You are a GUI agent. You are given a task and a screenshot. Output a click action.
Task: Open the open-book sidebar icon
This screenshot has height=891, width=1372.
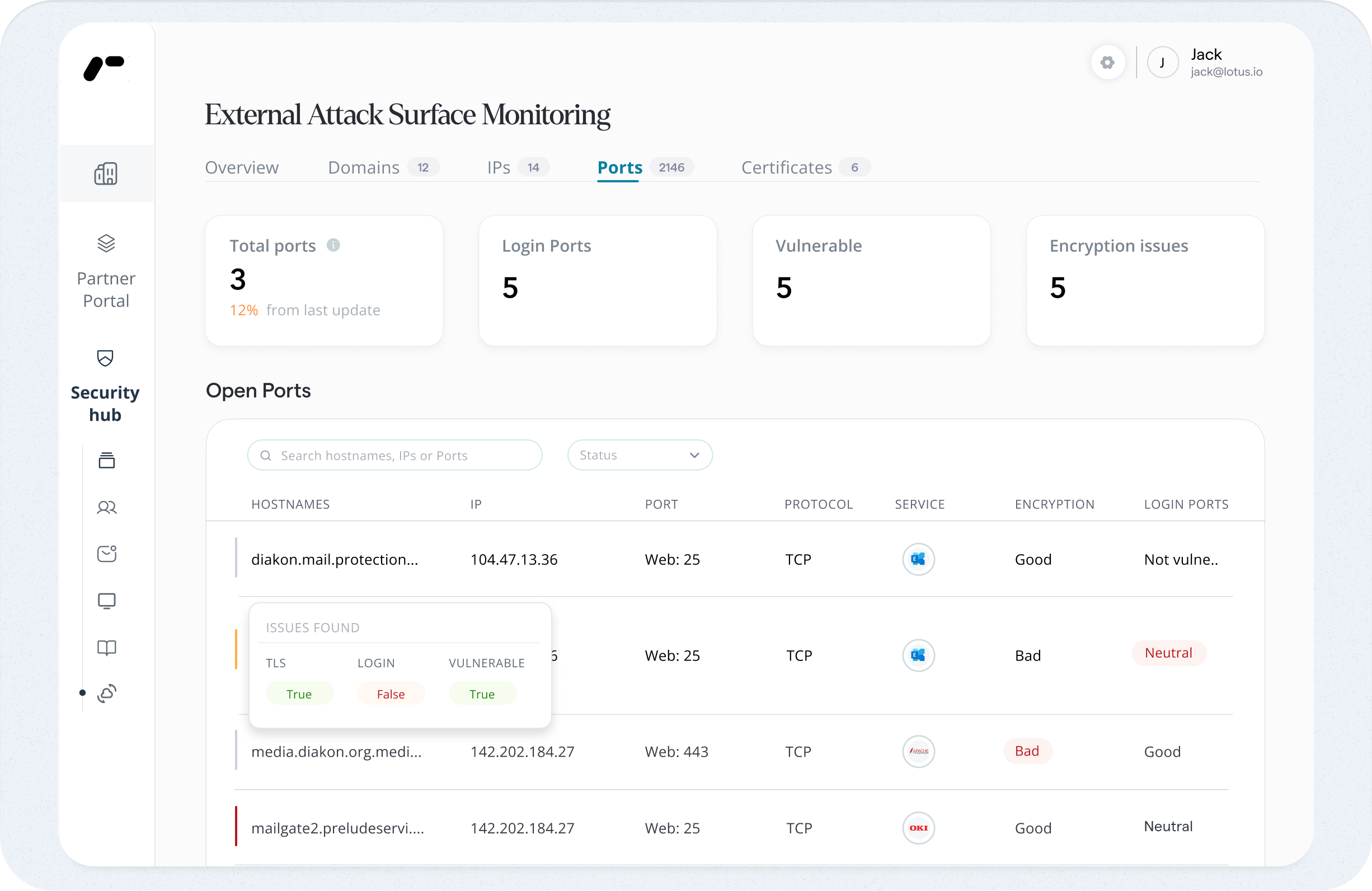107,648
